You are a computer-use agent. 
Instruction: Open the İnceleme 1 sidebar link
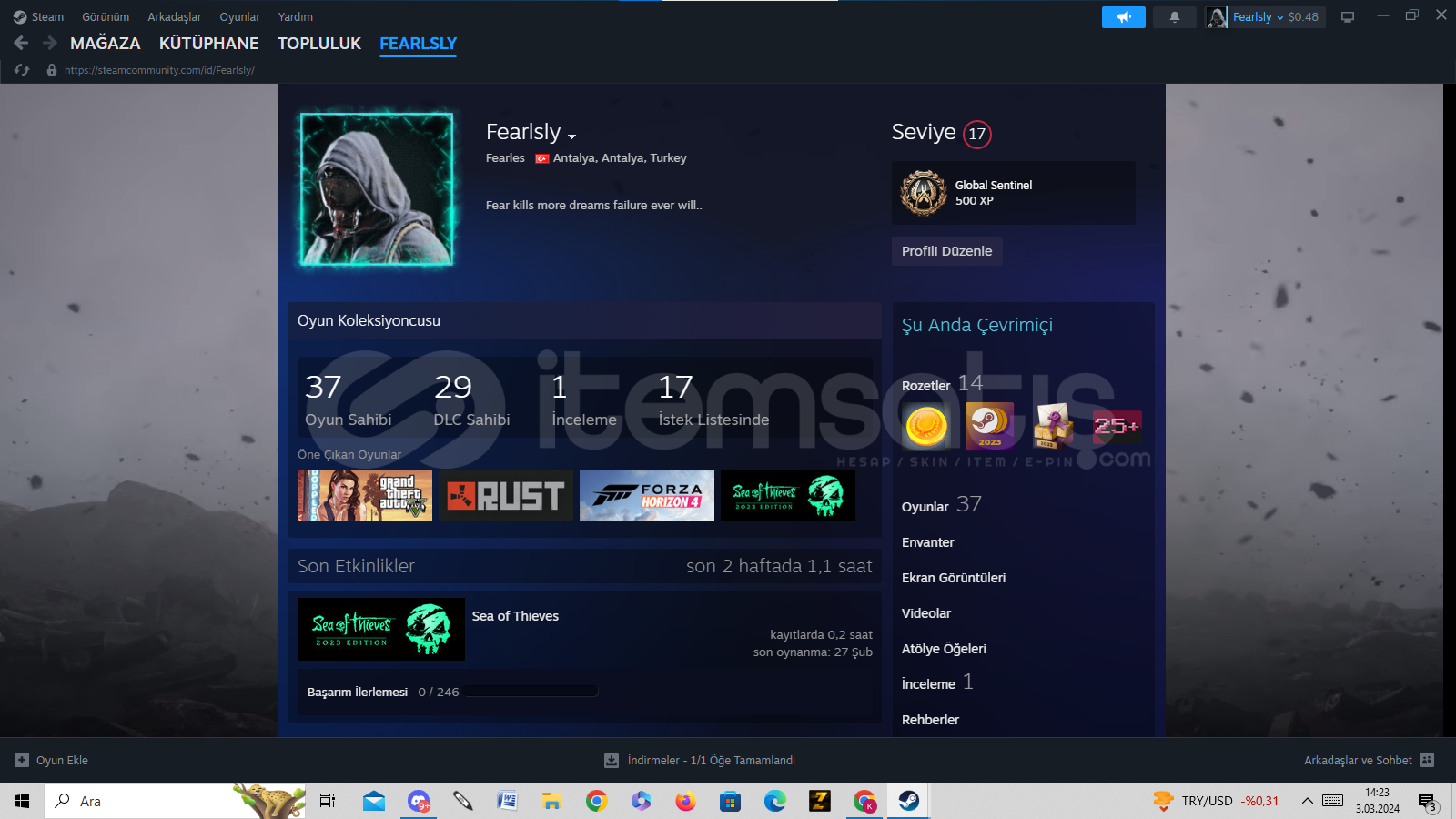(937, 682)
